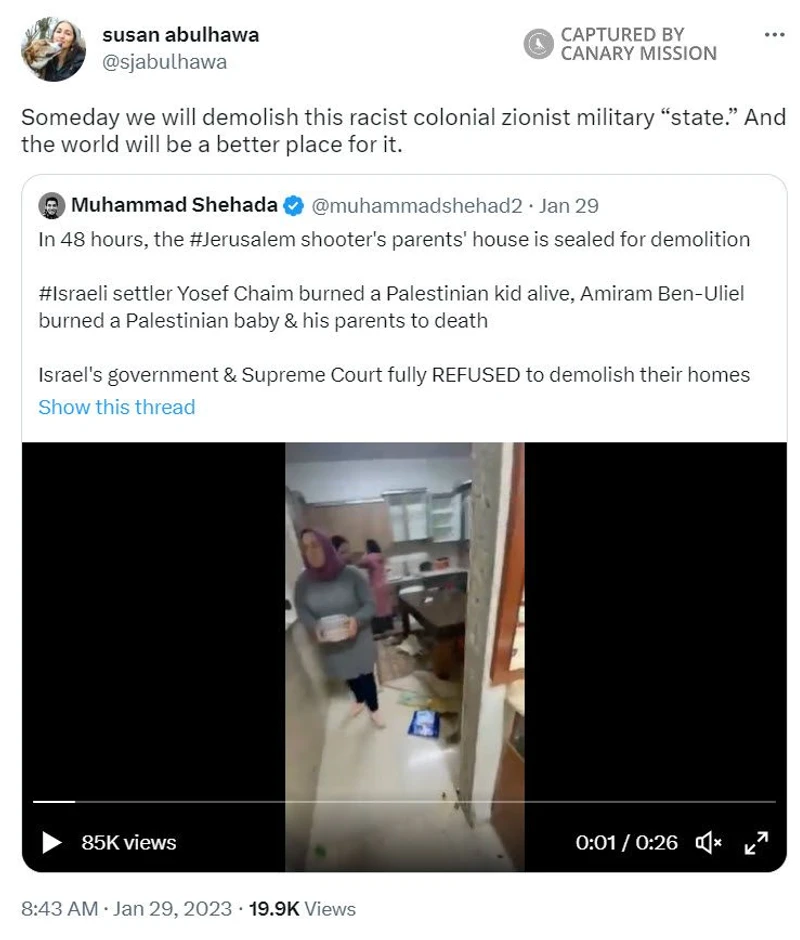The image size is (800, 940).
Task: Open the 8:43 AM Jan 29, 2023 timestamp
Action: pos(127,909)
